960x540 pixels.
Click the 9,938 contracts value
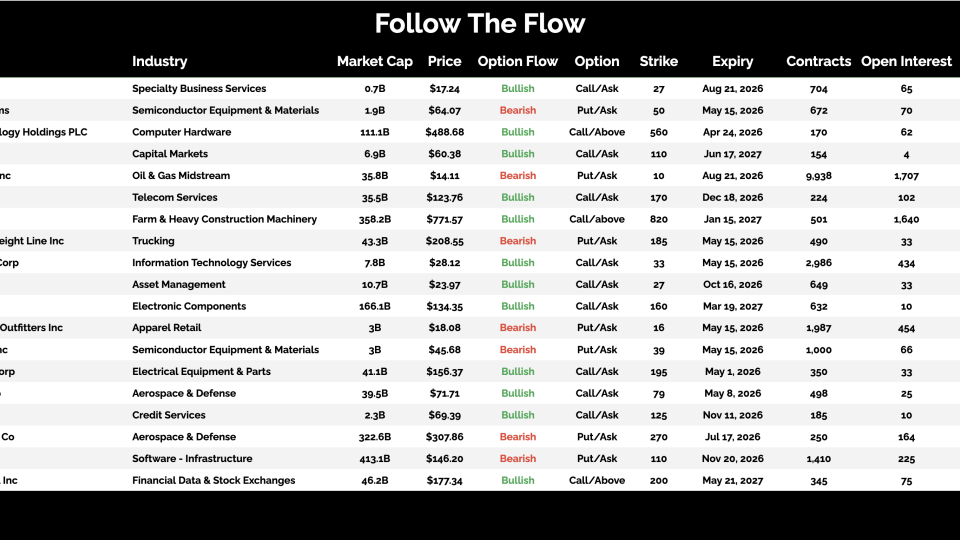[819, 176]
